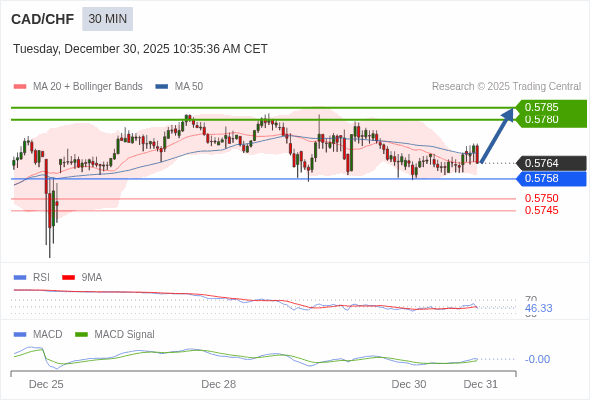The height and width of the screenshot is (400, 590).
Task: Click the RSI value 46.33
Action: (538, 308)
